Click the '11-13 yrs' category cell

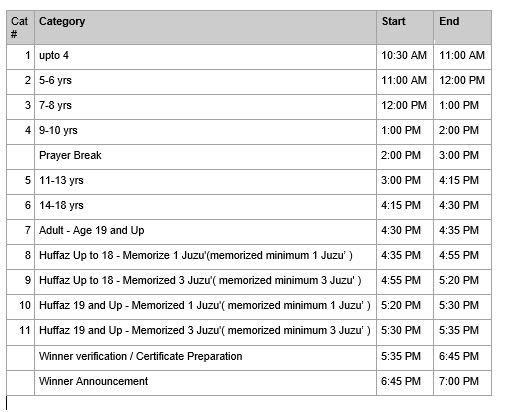pyautogui.click(x=205, y=182)
